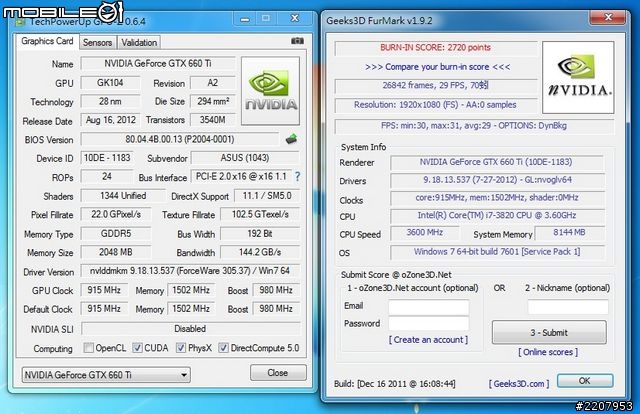The image size is (640, 414).
Task: Click the System Memory 8144 MB value
Action: click(569, 233)
